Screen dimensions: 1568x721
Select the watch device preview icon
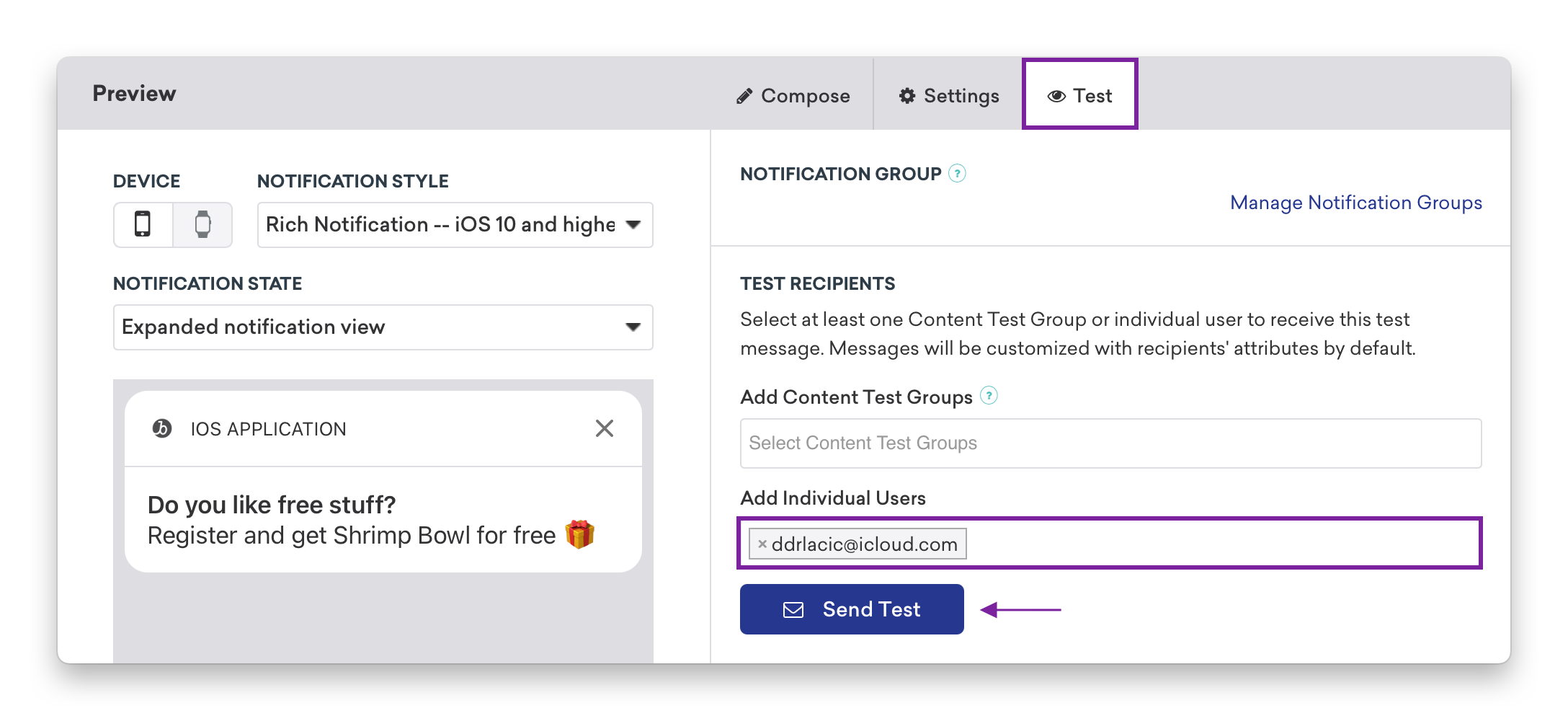(202, 224)
